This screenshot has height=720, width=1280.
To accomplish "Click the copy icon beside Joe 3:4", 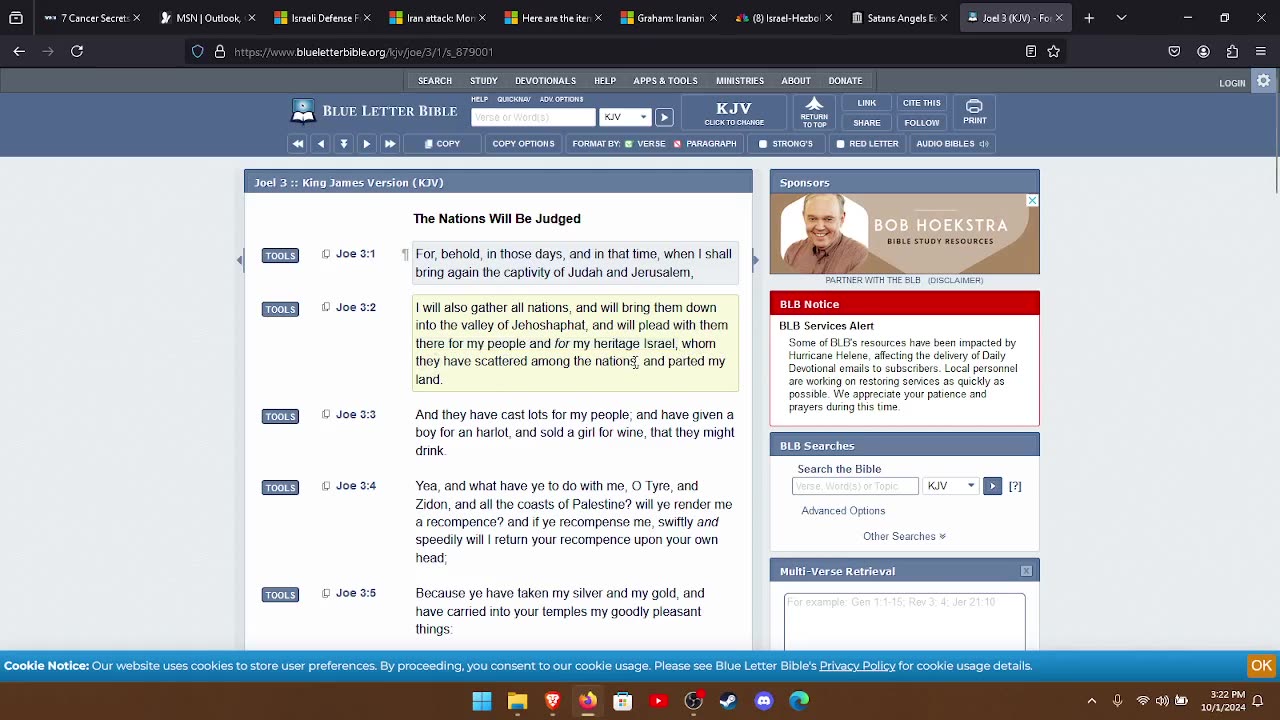I will point(326,486).
